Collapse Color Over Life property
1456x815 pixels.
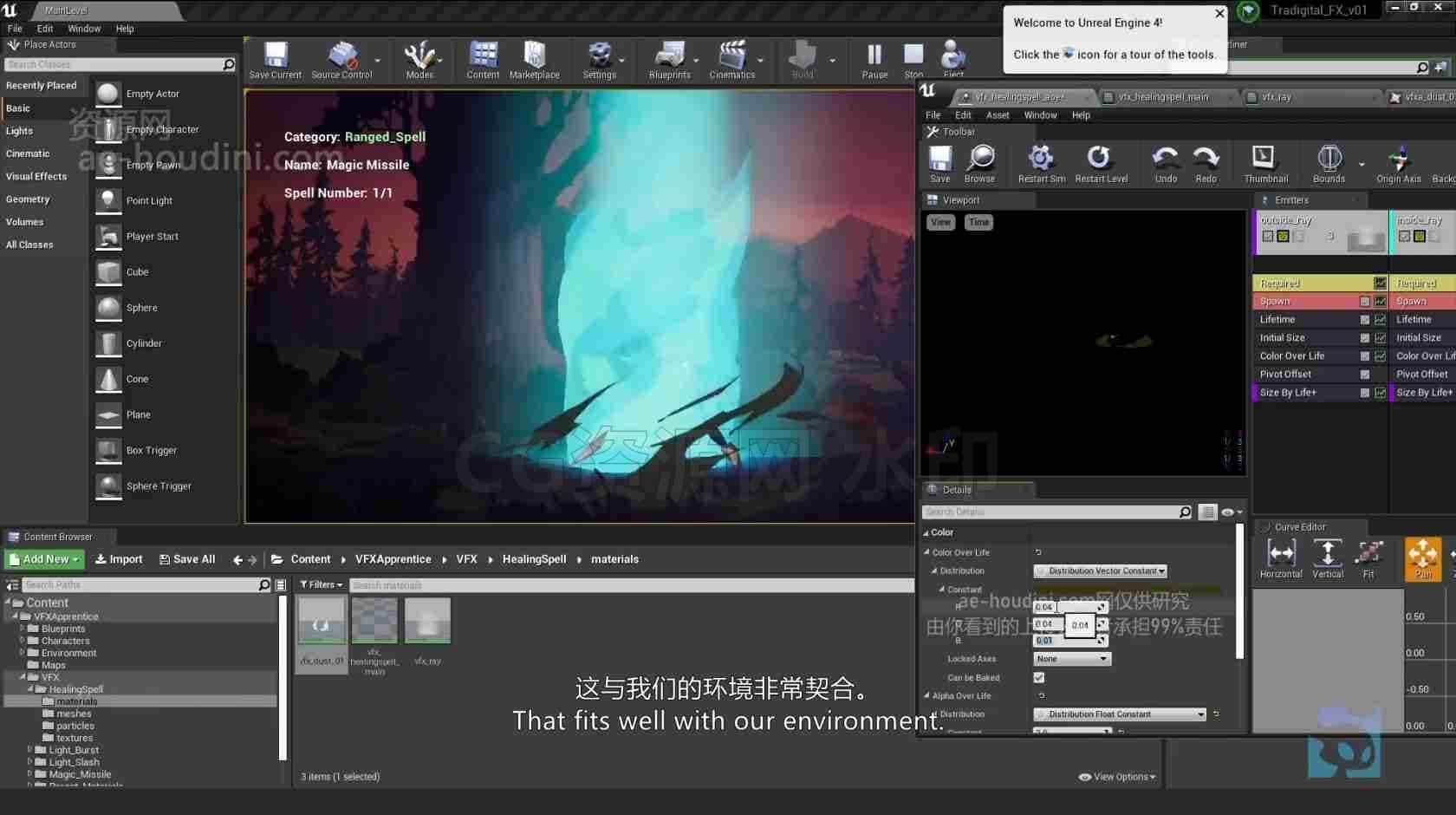(x=926, y=552)
